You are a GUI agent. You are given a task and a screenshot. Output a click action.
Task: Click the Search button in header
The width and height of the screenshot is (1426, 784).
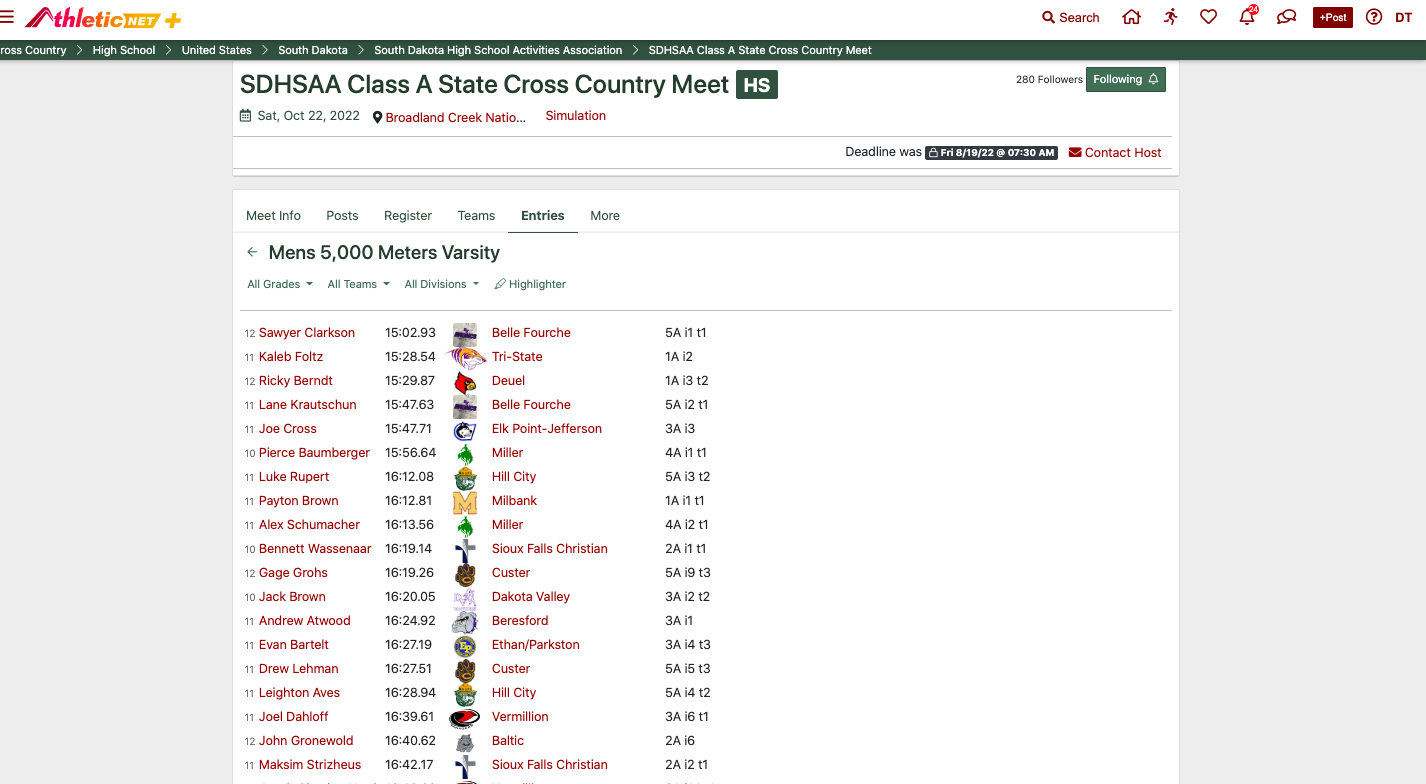1070,17
